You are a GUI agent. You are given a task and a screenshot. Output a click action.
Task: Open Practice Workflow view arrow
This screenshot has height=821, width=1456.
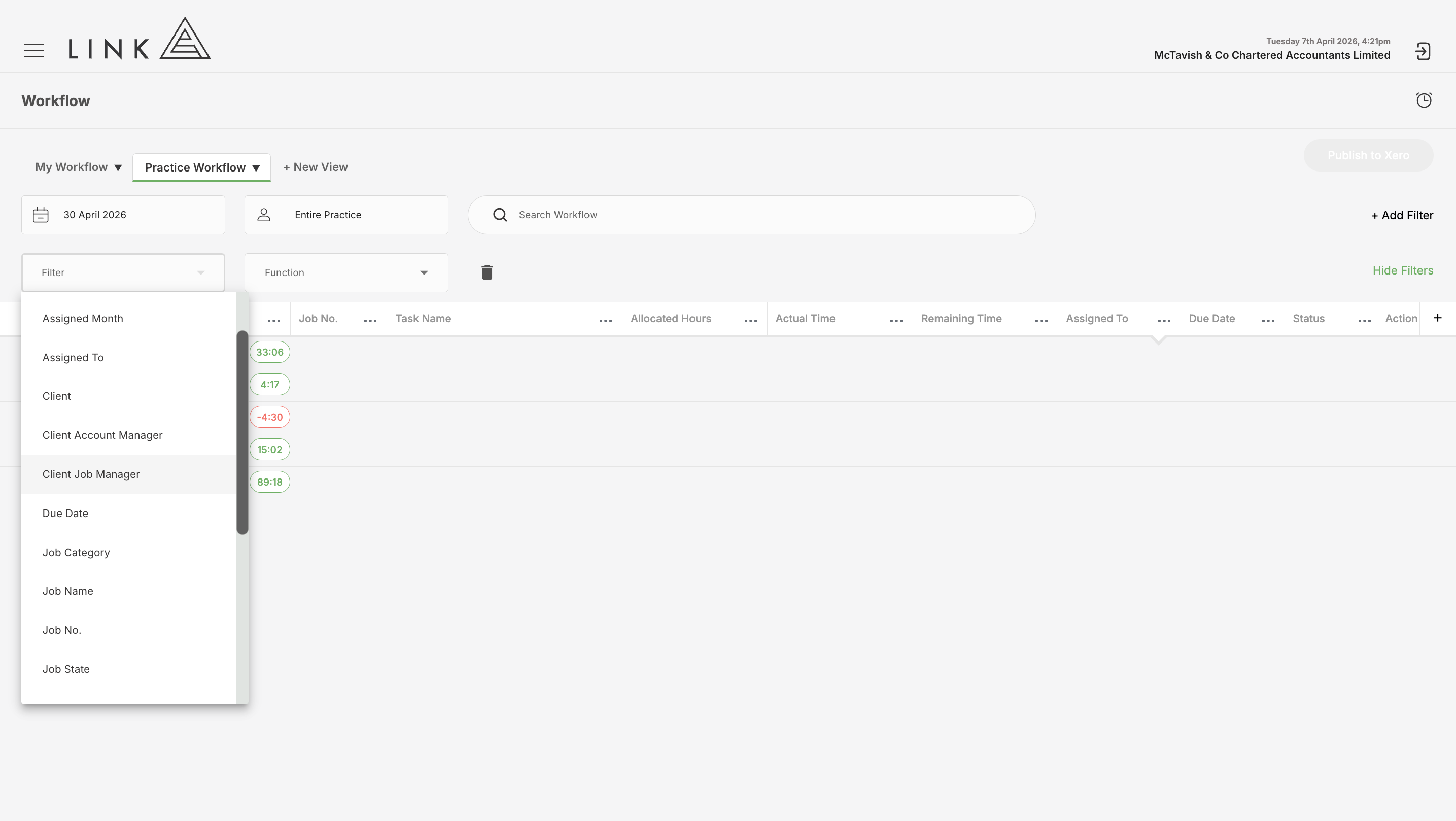256,168
